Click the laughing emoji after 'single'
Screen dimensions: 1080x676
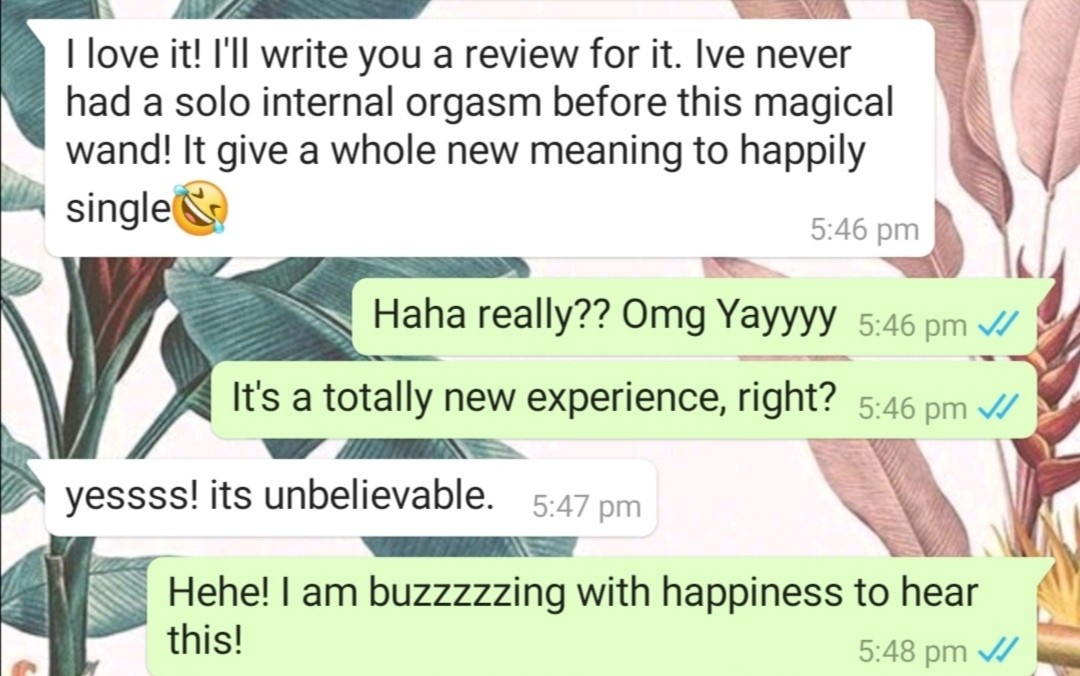[x=199, y=209]
